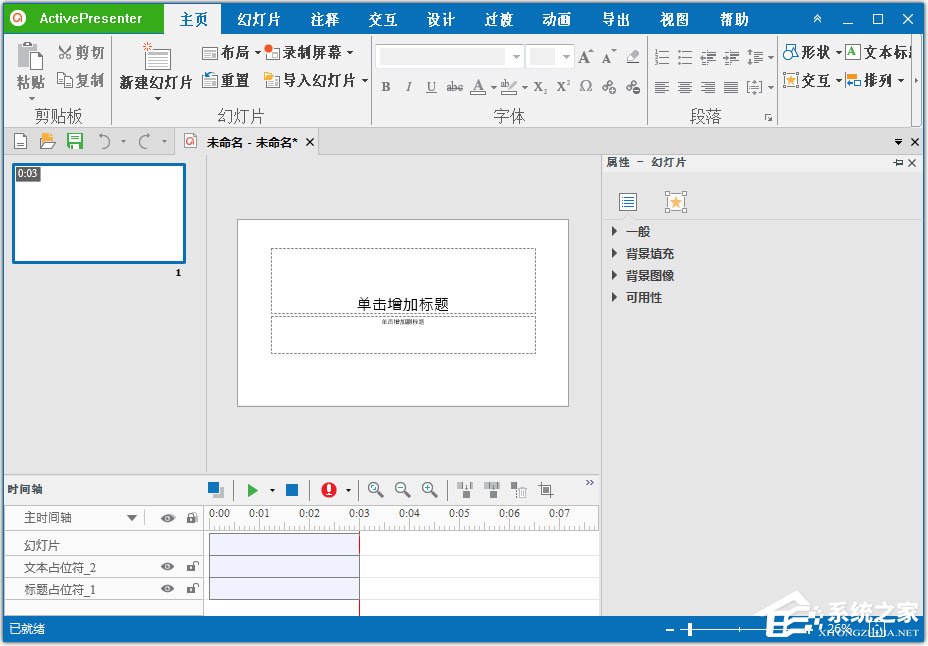The width and height of the screenshot is (928, 646).
Task: Toggle strikethrough formatting
Action: coord(455,87)
